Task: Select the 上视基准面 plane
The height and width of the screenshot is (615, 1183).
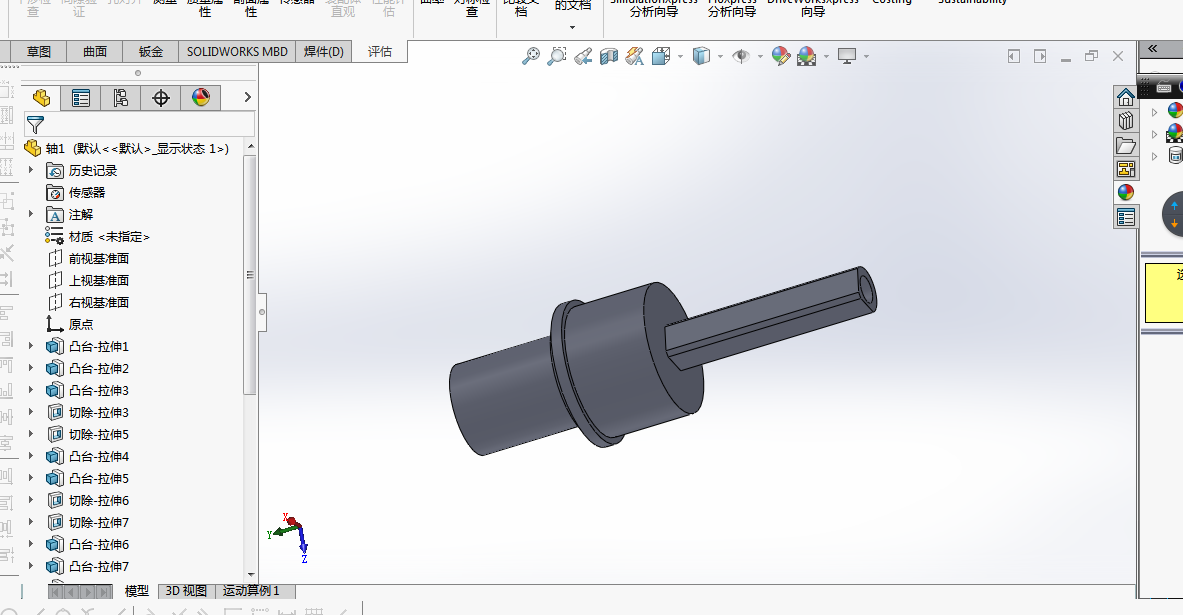Action: coord(99,280)
